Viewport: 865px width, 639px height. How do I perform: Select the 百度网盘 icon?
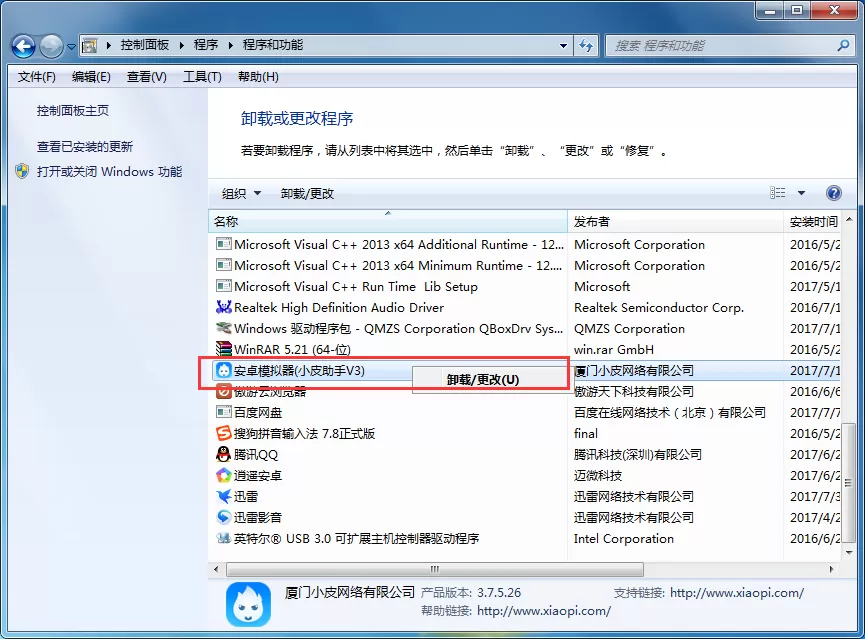(x=223, y=412)
